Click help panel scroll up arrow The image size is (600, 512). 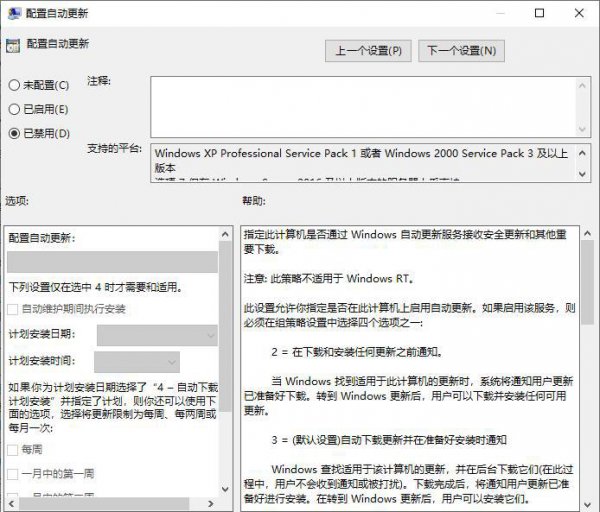(x=587, y=233)
